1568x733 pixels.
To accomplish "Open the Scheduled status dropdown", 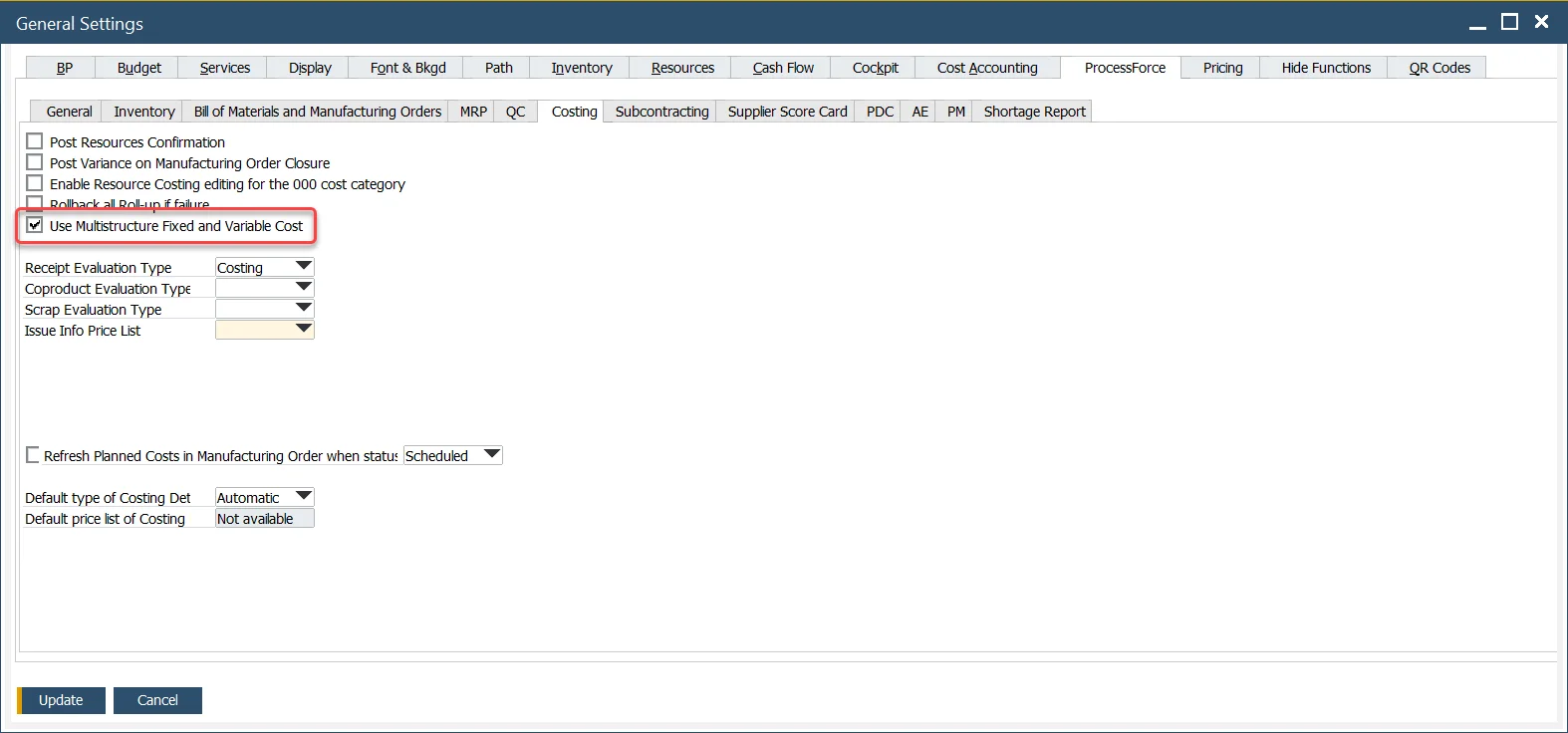I will [491, 455].
